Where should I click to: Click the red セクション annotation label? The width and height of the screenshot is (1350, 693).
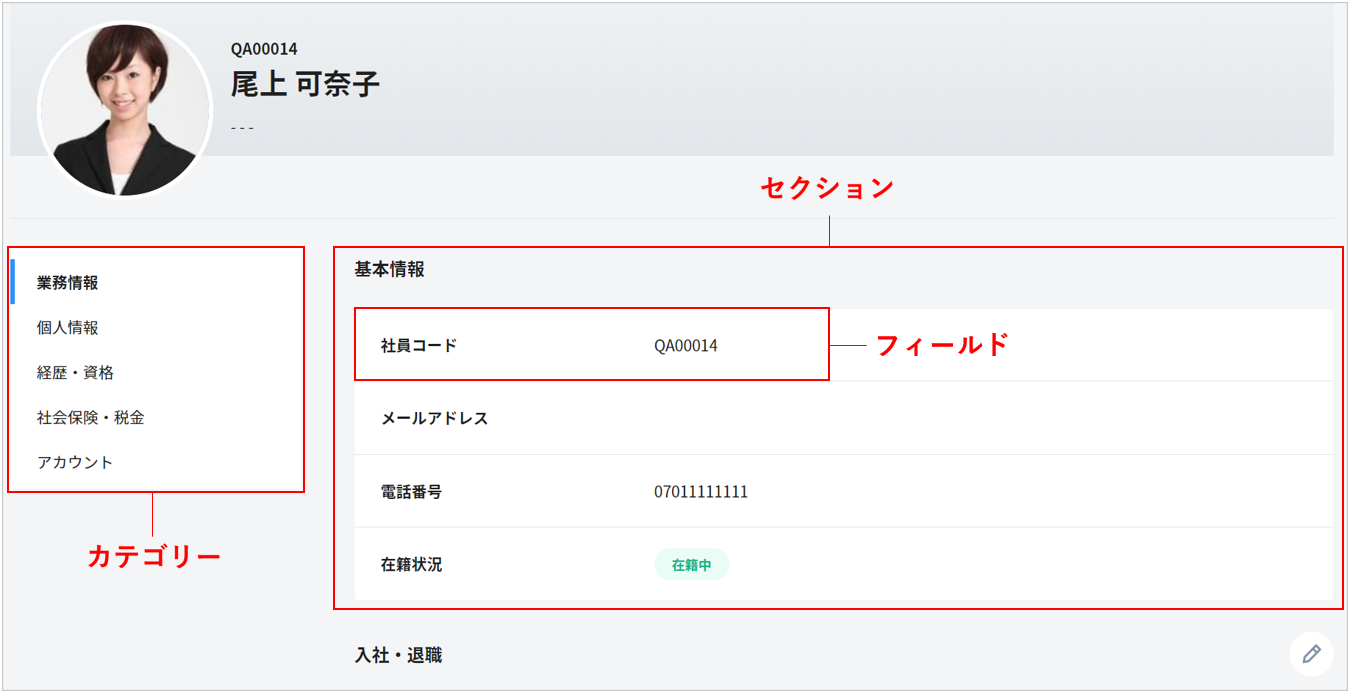tap(827, 188)
